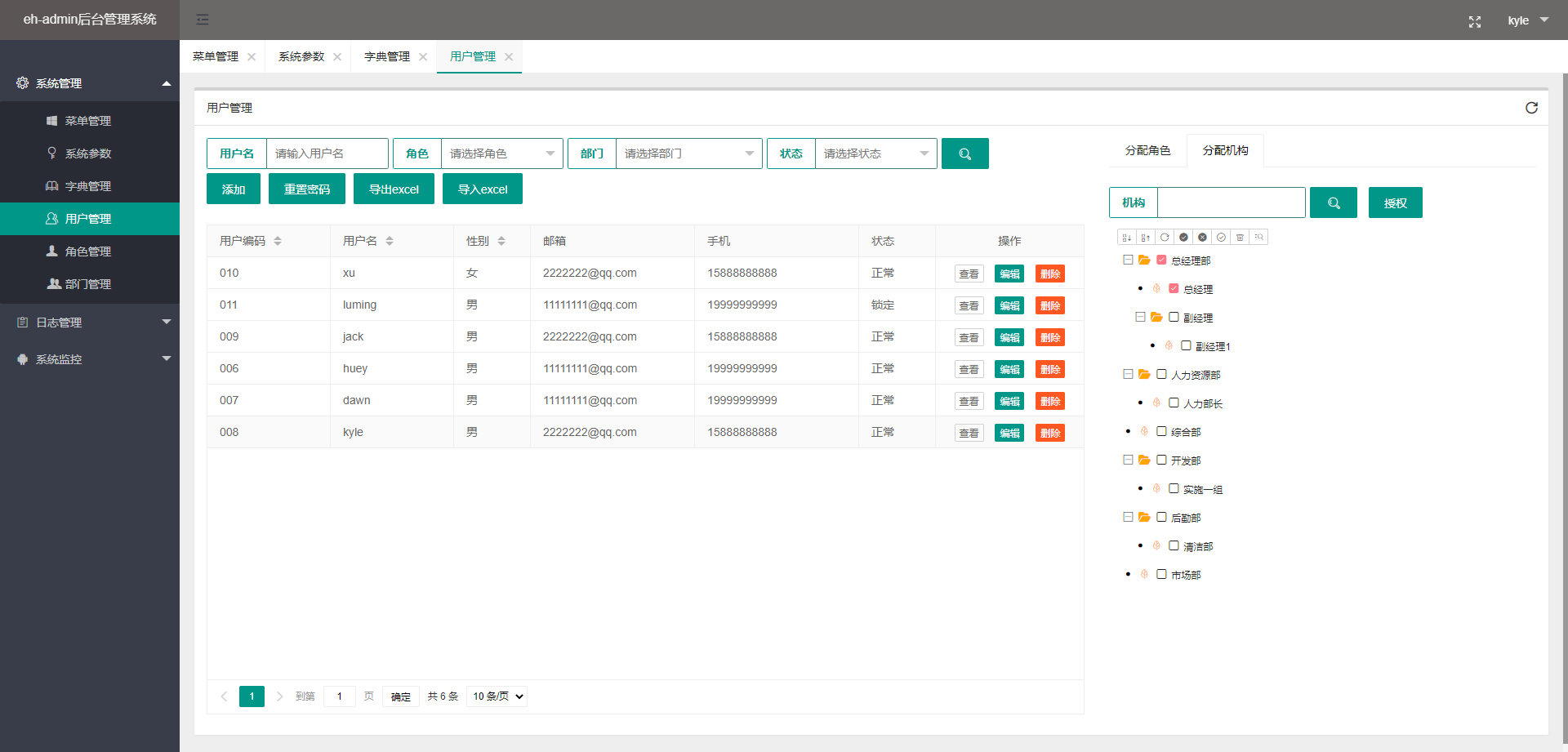The image size is (1568, 752).
Task: Expand the 日志管理 sidebar menu
Action: tap(90, 323)
